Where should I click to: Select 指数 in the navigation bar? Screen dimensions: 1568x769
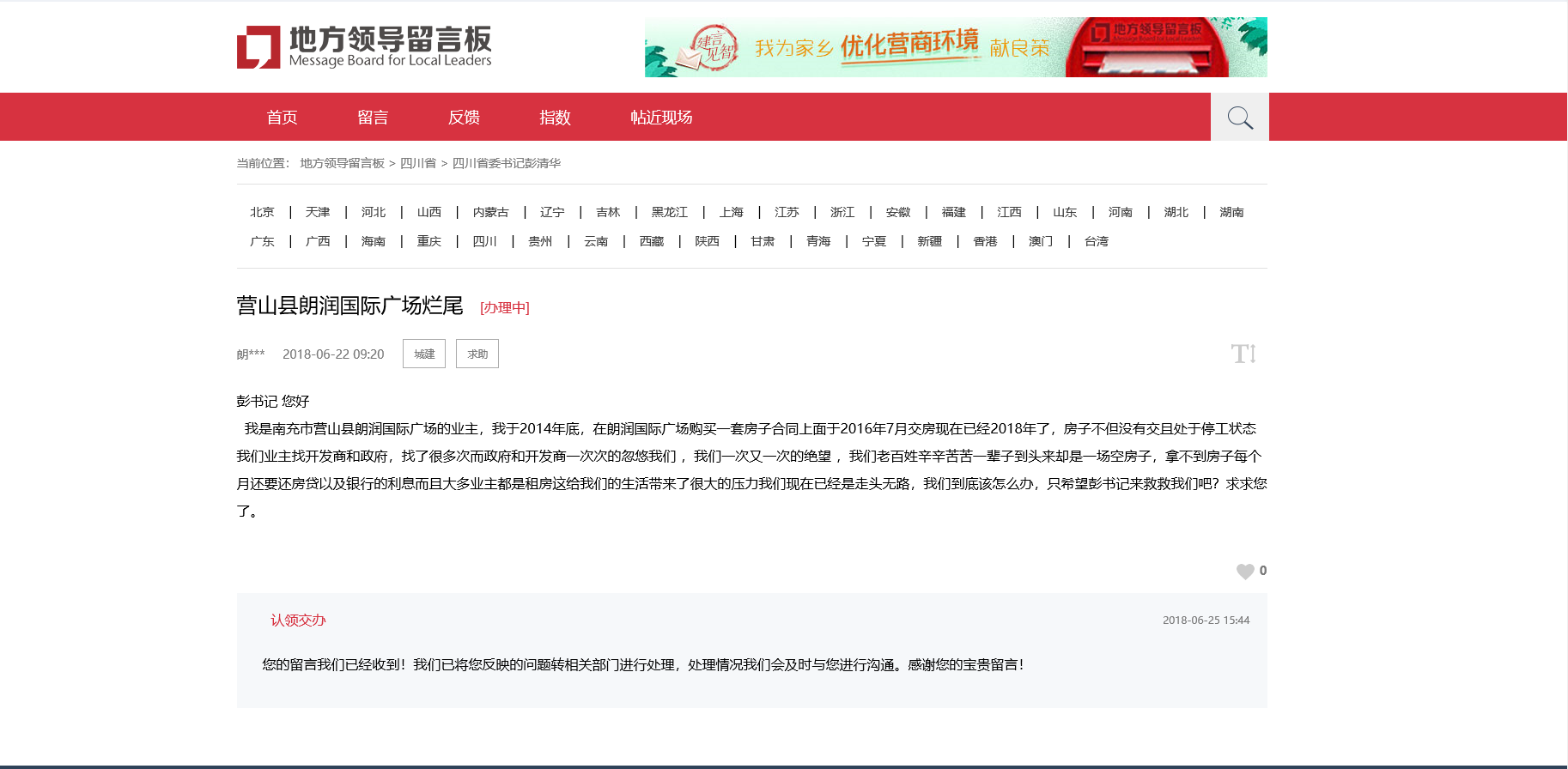(x=555, y=118)
